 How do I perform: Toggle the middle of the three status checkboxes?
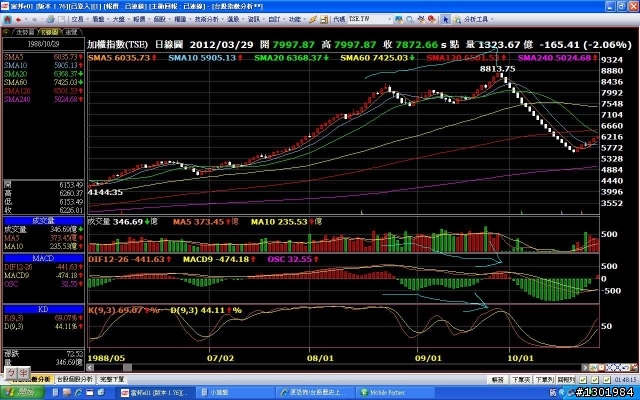tap(595, 380)
